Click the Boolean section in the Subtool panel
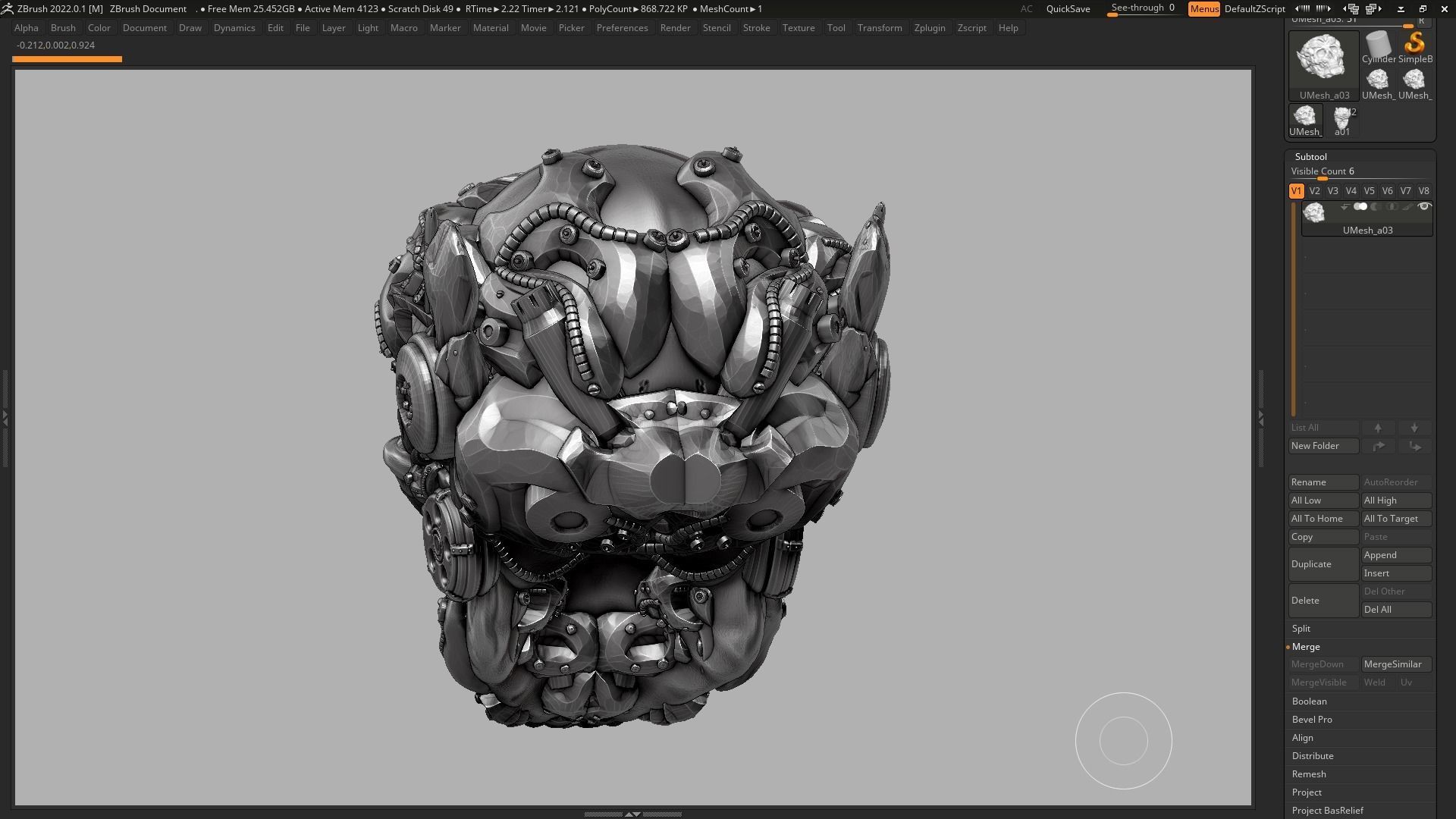The height and width of the screenshot is (819, 1456). coord(1309,701)
